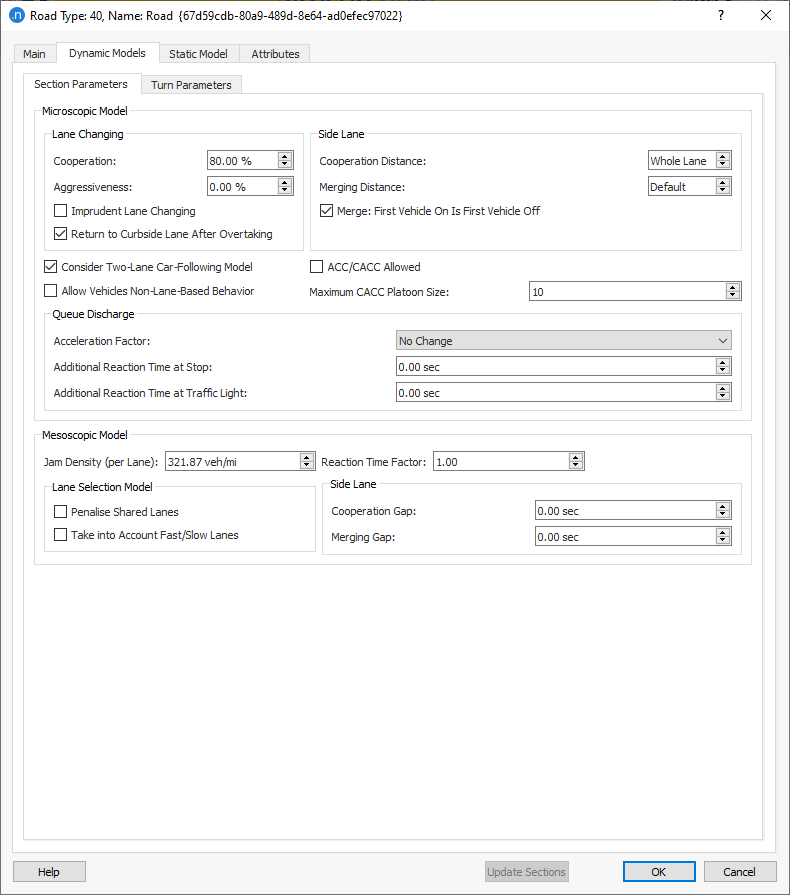Select the Section Parameters sub-tab
The image size is (790, 895).
click(x=81, y=84)
